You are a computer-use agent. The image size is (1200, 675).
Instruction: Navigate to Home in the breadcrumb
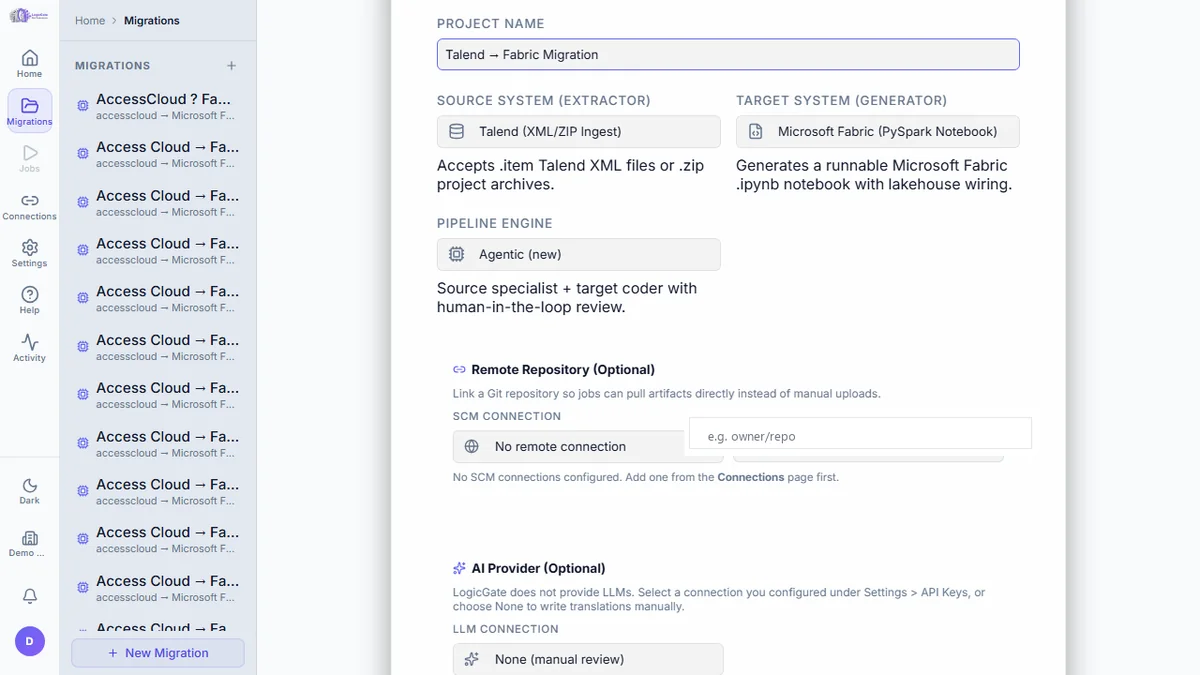tap(90, 20)
